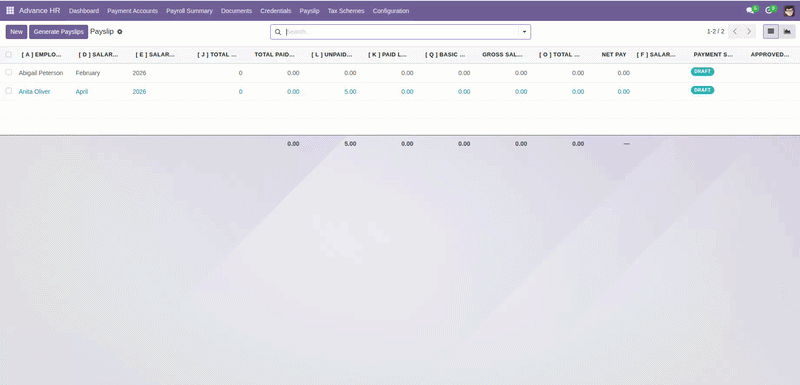800x385 pixels.
Task: Expand the search options dropdown arrow
Action: click(x=524, y=32)
